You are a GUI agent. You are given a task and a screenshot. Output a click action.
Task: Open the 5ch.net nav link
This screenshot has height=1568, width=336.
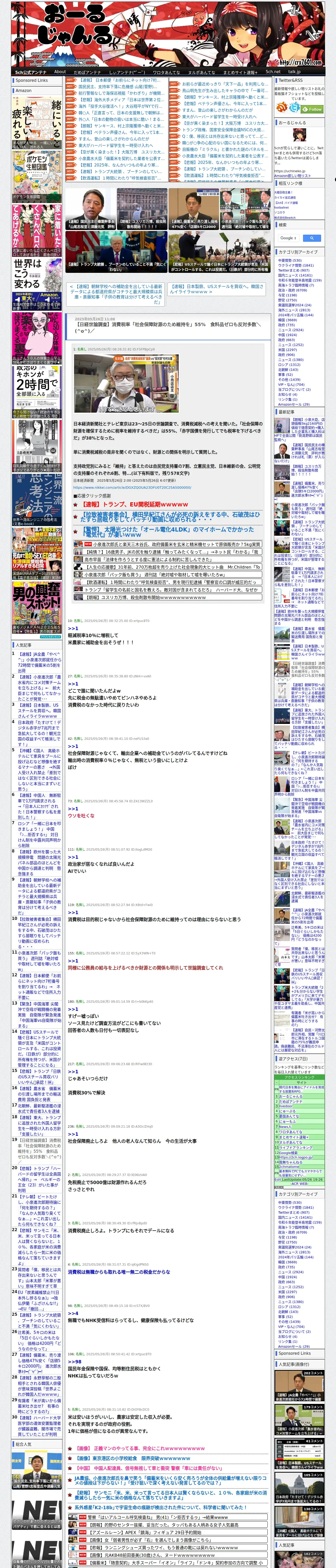coord(273,72)
